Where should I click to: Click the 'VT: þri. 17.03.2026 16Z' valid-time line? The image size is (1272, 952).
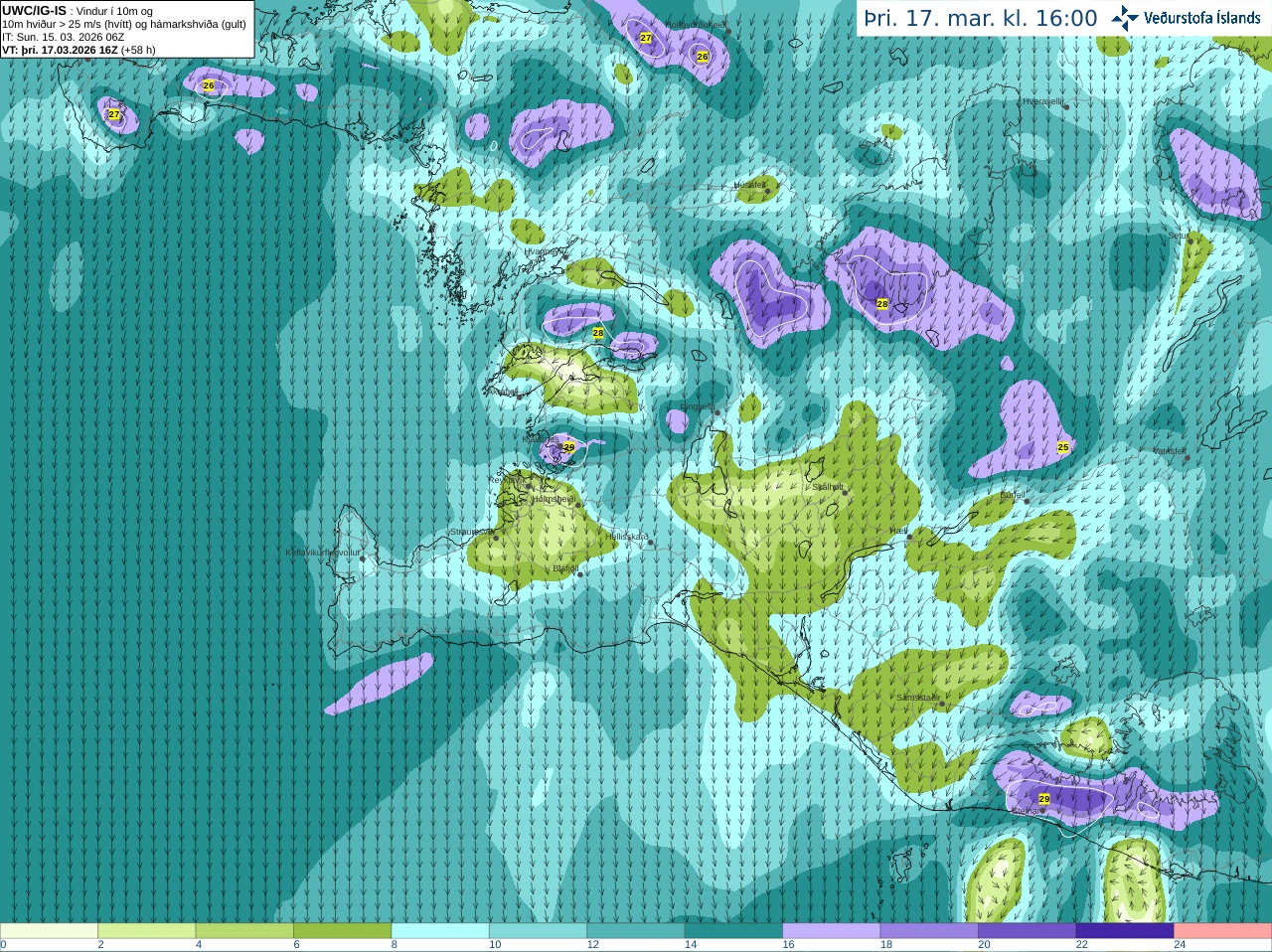pyautogui.click(x=60, y=50)
